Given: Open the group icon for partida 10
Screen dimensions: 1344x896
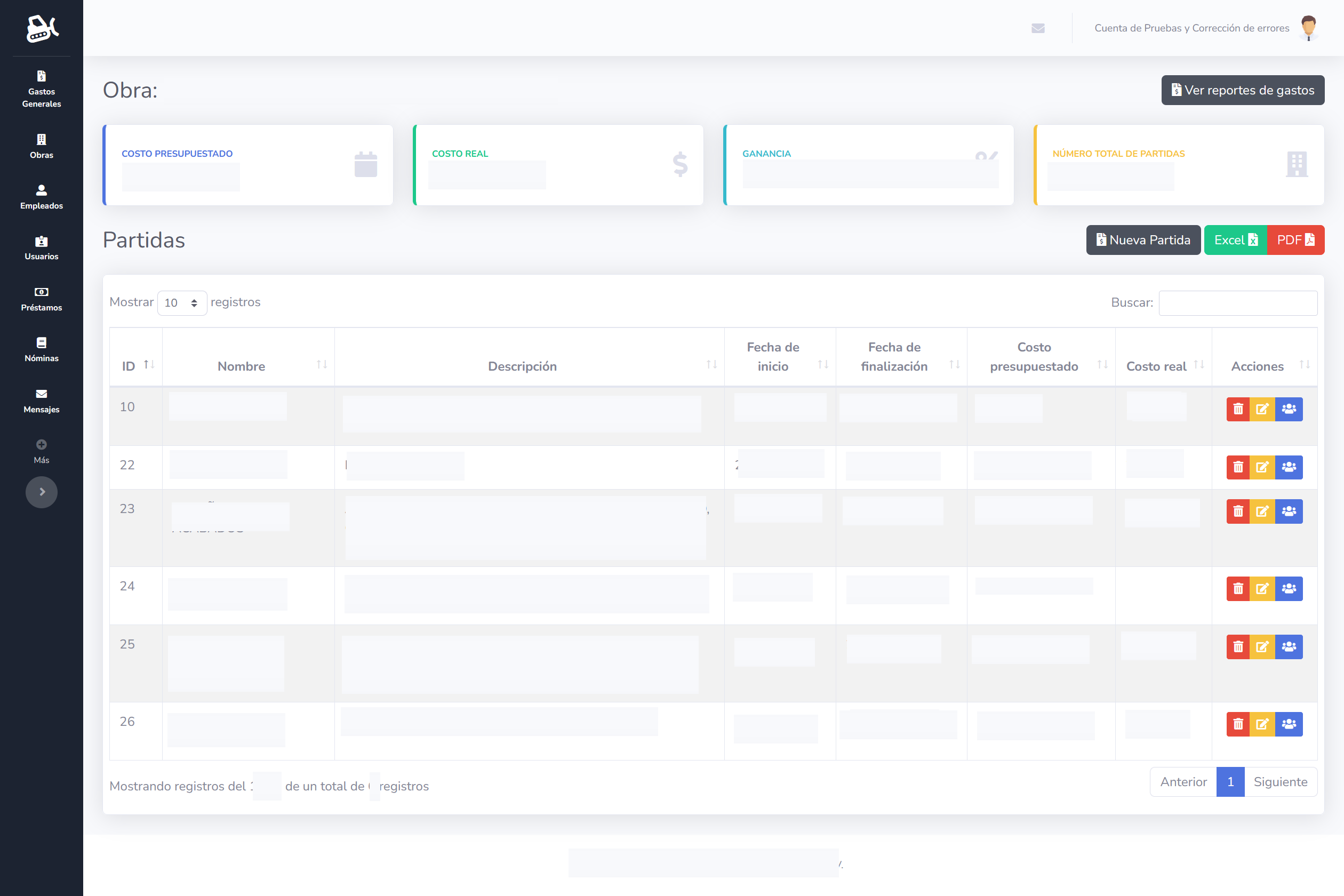Looking at the screenshot, I should (x=1289, y=409).
